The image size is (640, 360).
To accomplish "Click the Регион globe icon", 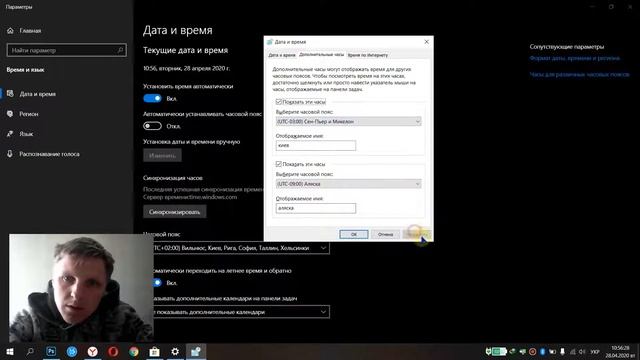I will [x=10, y=114].
